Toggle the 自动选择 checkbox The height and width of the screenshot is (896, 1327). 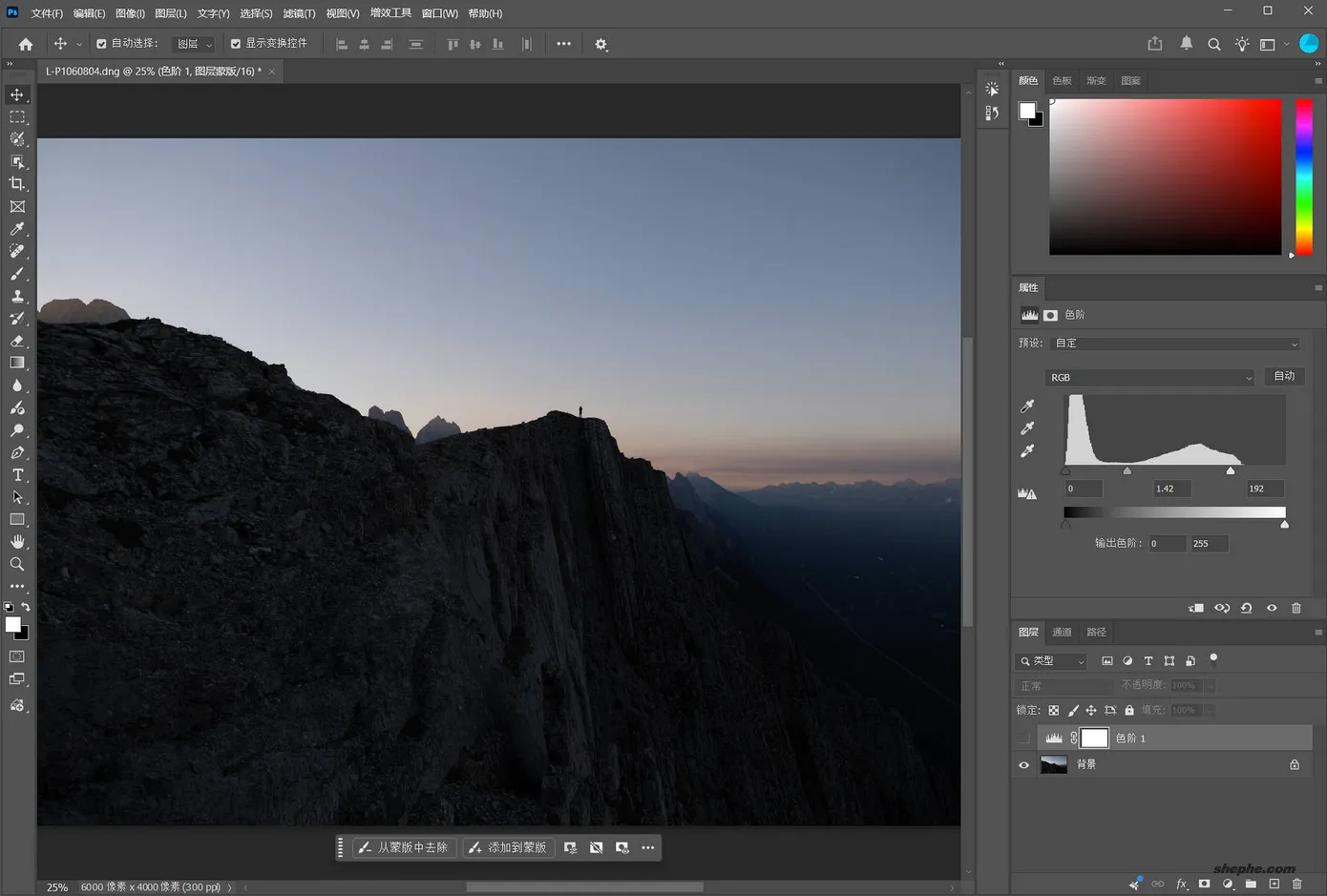(x=102, y=44)
